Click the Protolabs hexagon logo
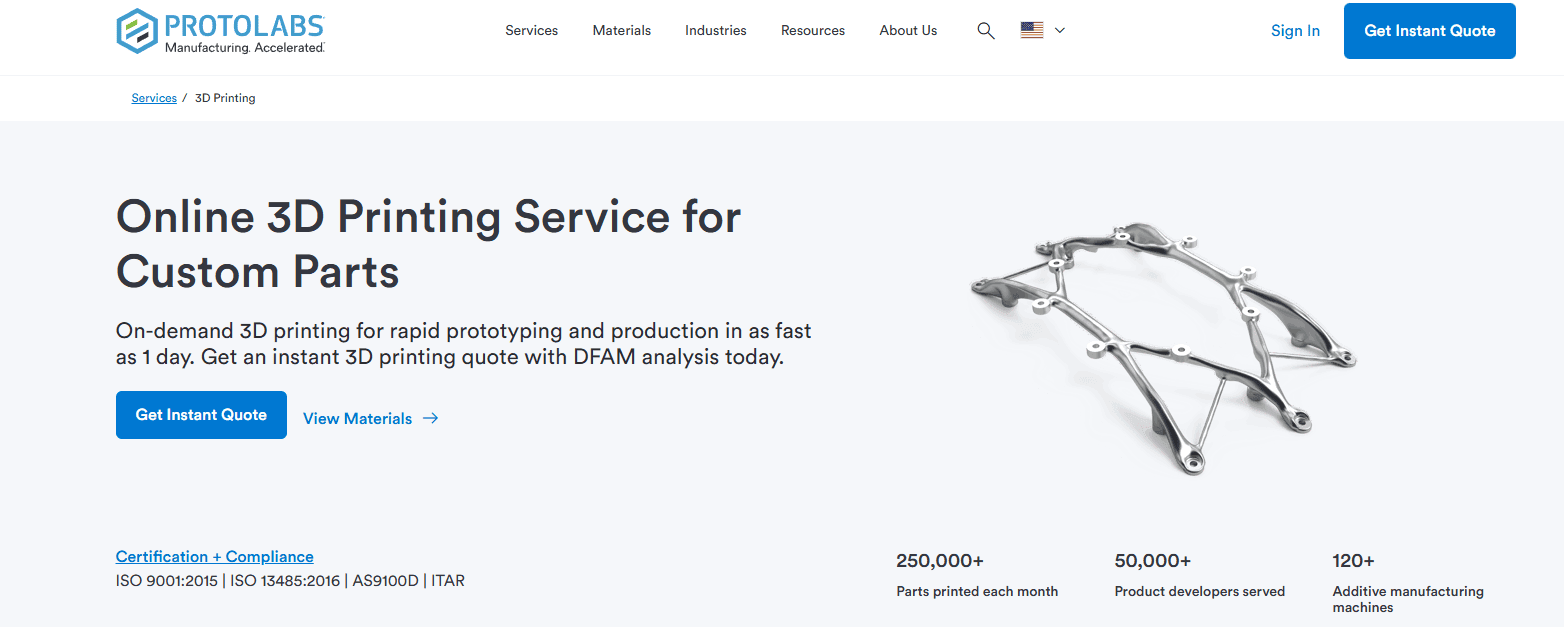This screenshot has height=627, width=1564. [x=137, y=30]
